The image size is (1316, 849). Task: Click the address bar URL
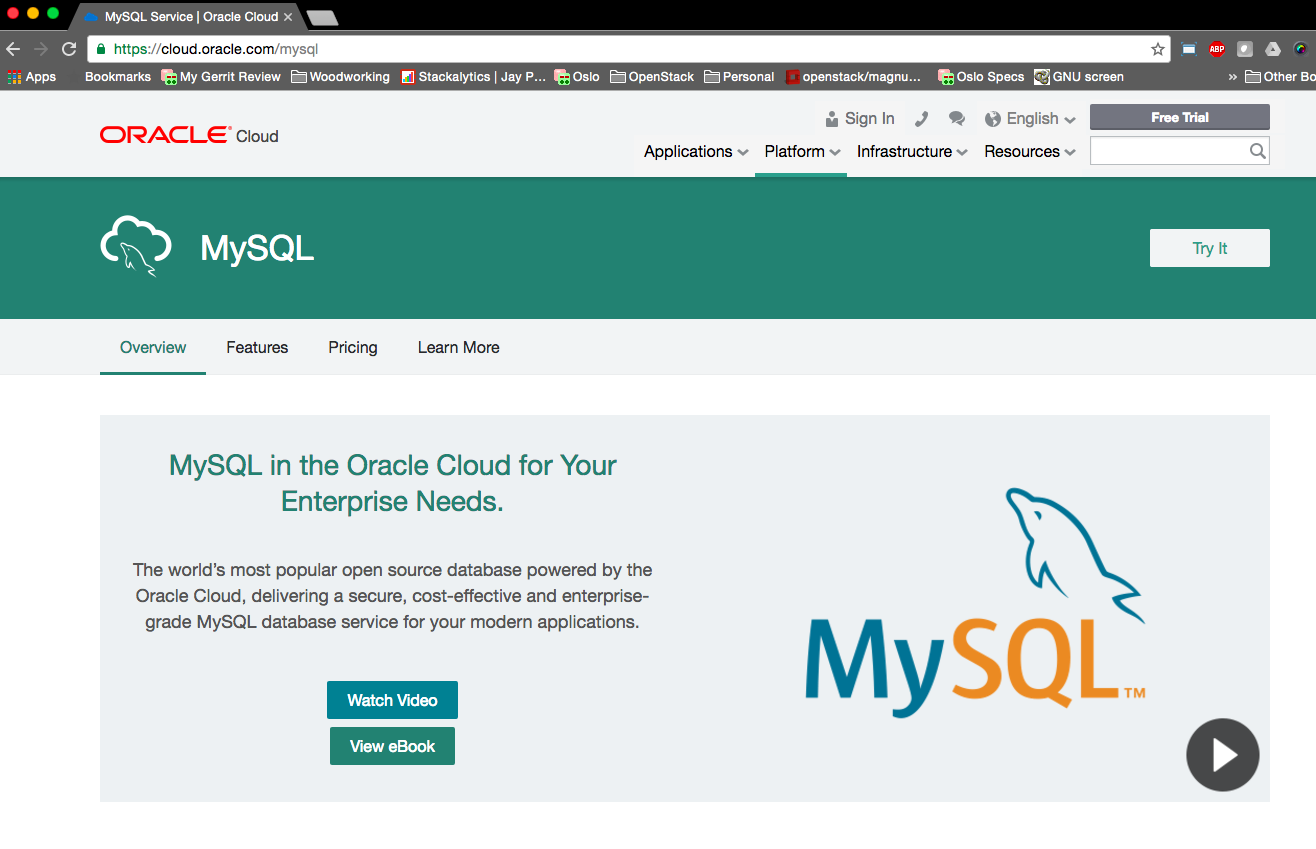216,48
